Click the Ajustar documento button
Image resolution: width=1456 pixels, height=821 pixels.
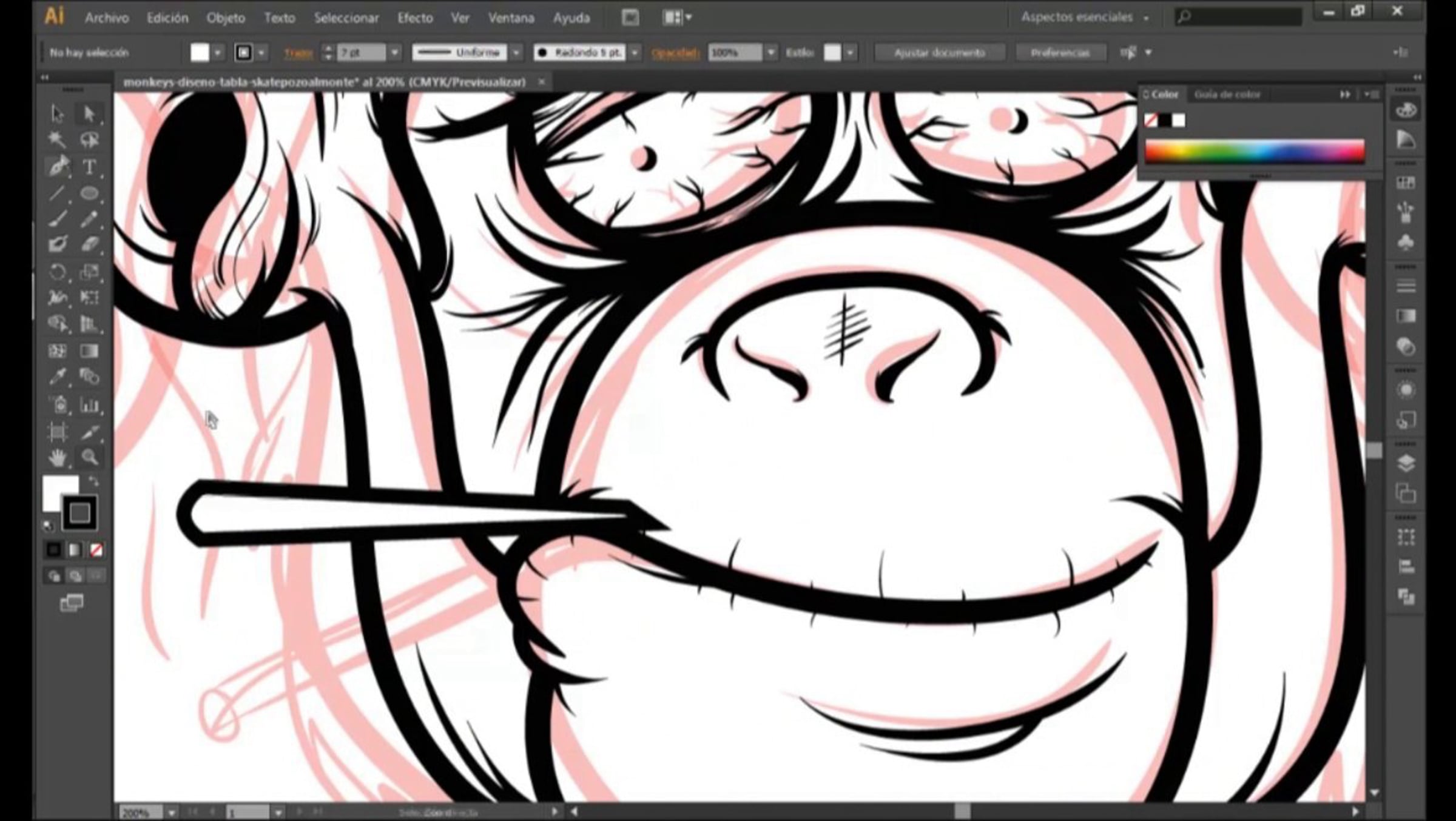pos(939,53)
